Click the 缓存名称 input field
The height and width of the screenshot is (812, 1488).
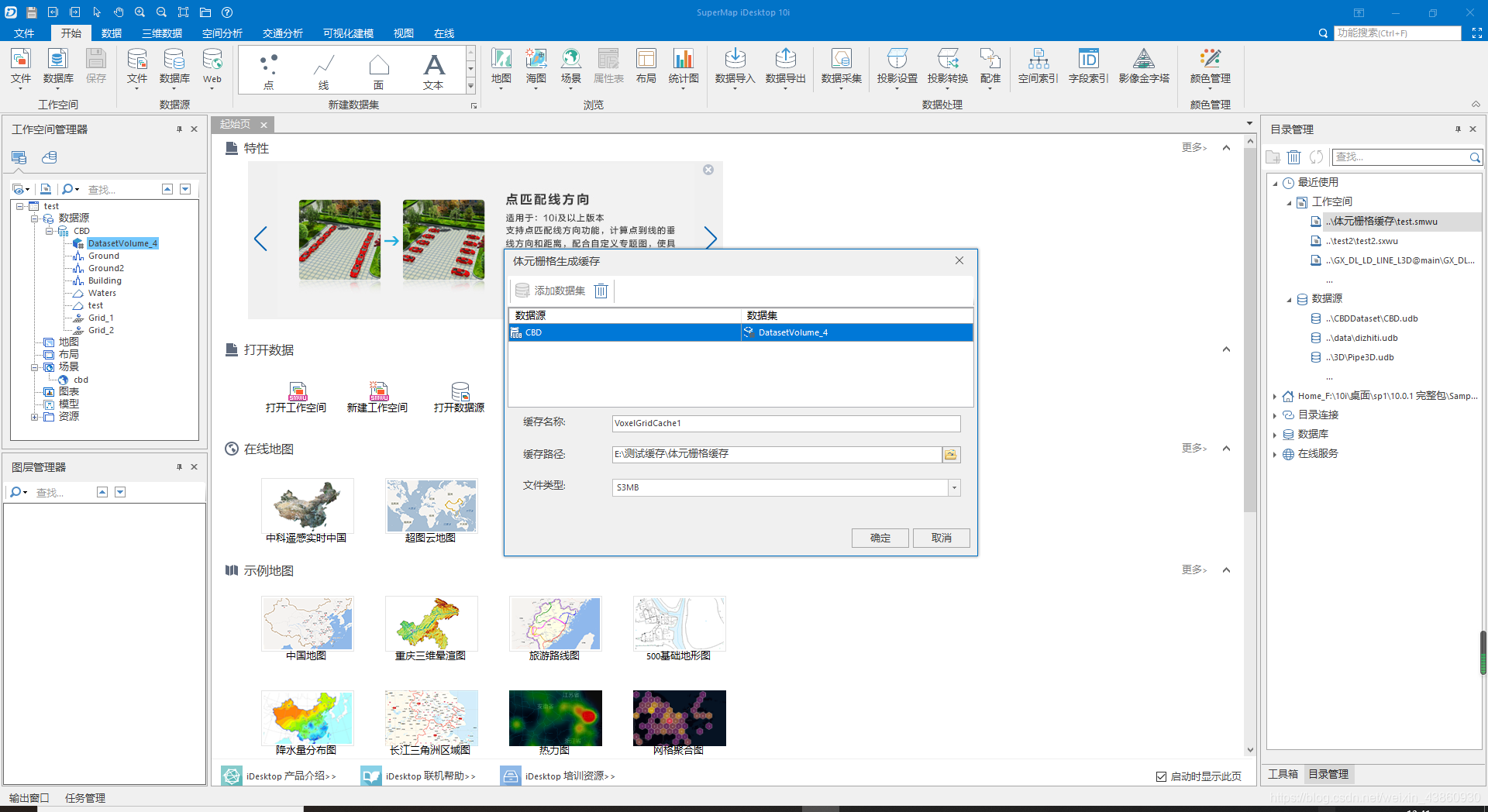point(786,423)
